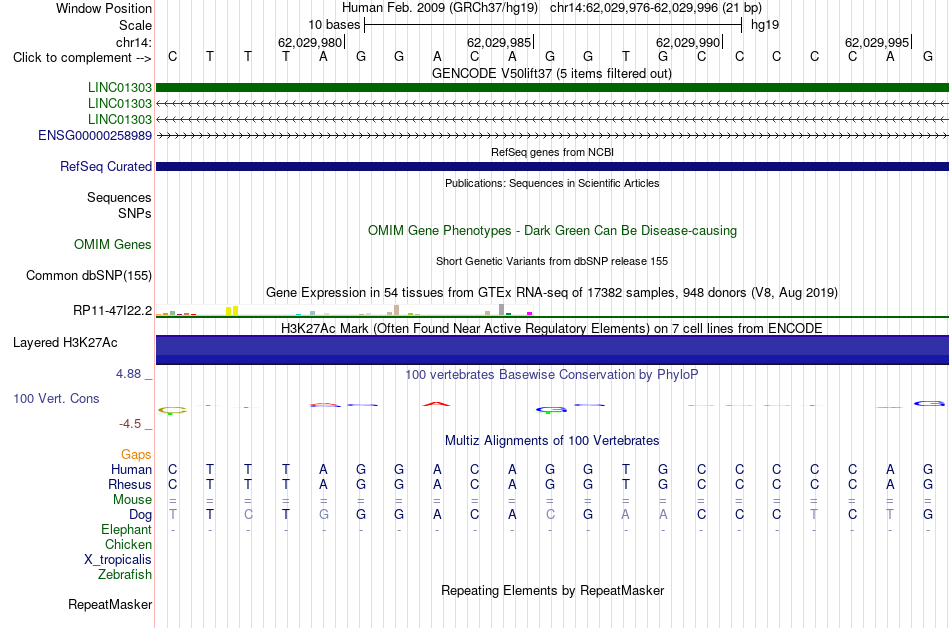
Task: Click the RefSeq Curated track label
Action: click(x=106, y=167)
